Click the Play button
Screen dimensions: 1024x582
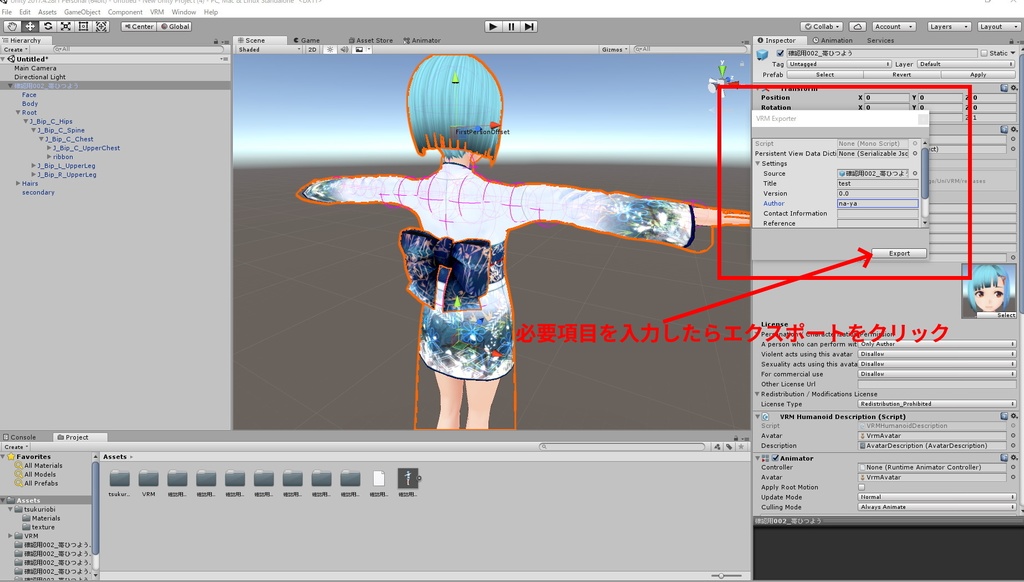coord(493,26)
